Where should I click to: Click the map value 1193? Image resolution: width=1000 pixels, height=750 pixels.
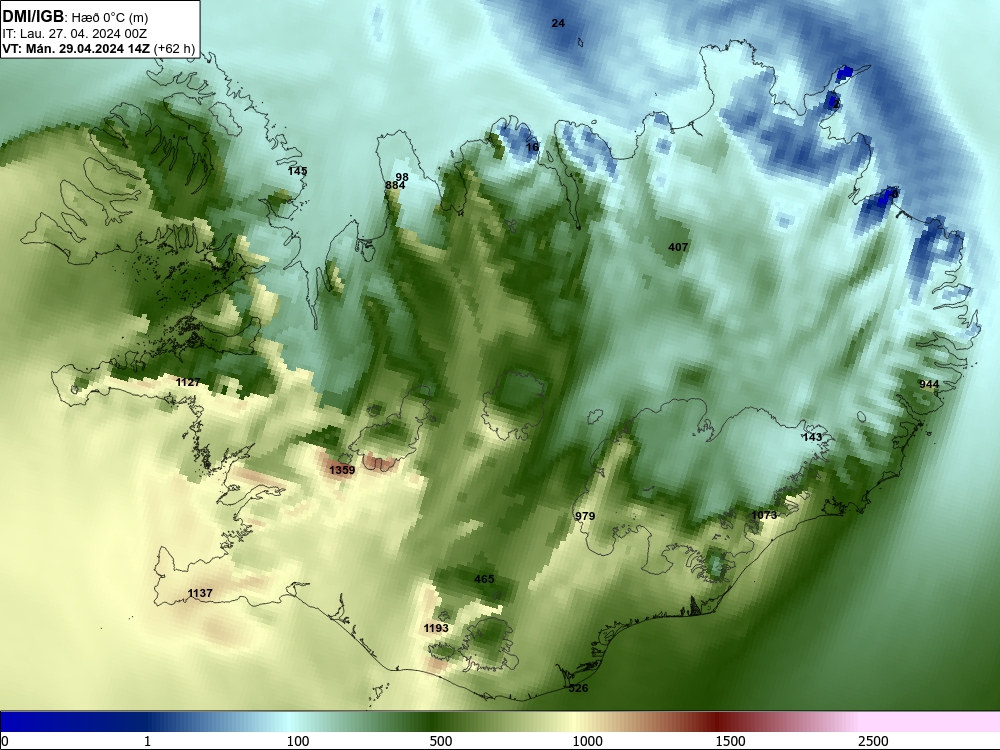point(436,628)
